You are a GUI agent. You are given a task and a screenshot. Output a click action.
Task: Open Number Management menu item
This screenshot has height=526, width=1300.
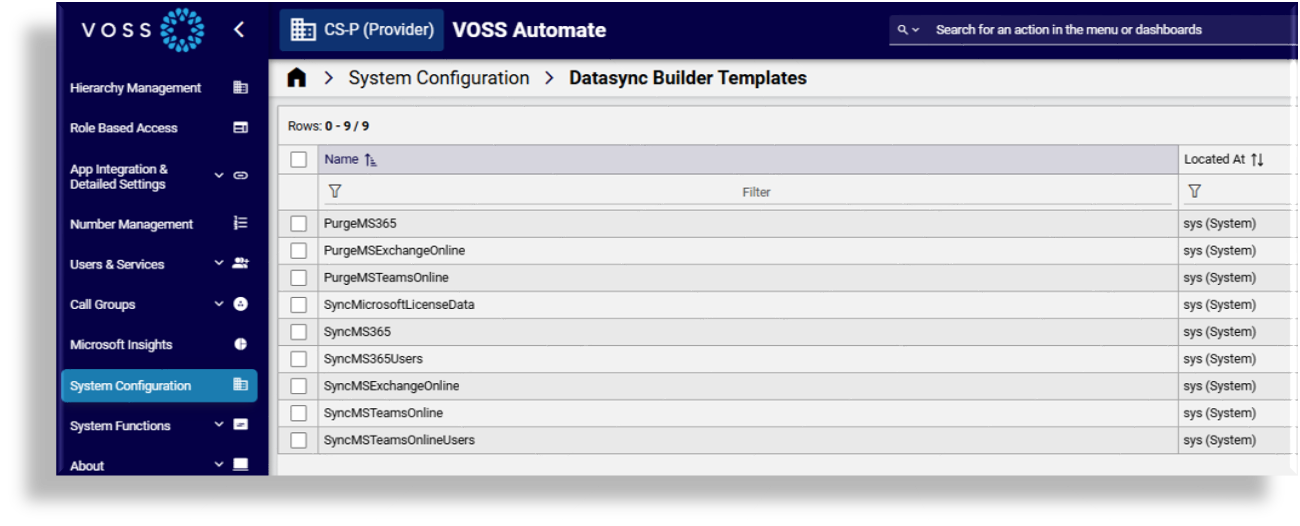point(159,224)
